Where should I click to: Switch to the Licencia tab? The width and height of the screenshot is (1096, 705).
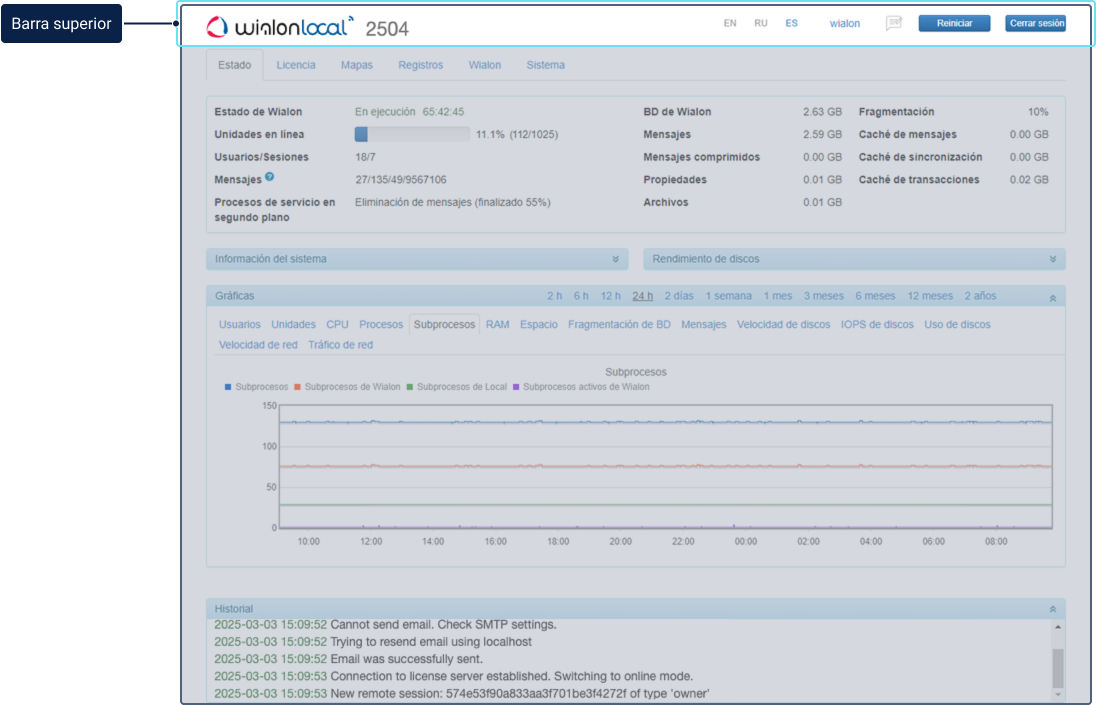point(295,65)
